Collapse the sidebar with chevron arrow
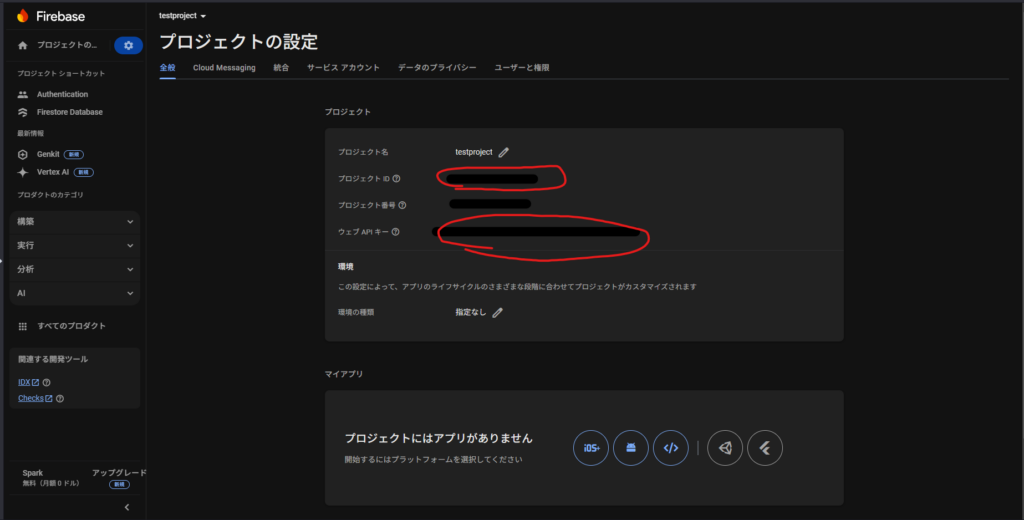Screen dimensions: 1024x520 pos(127,508)
